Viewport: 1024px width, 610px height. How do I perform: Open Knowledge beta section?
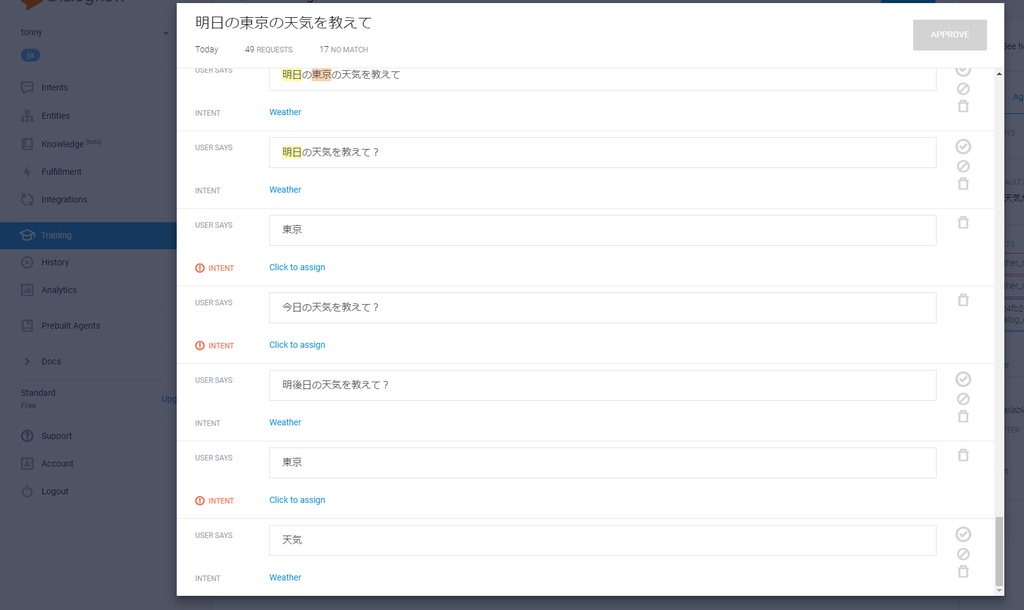[71, 144]
